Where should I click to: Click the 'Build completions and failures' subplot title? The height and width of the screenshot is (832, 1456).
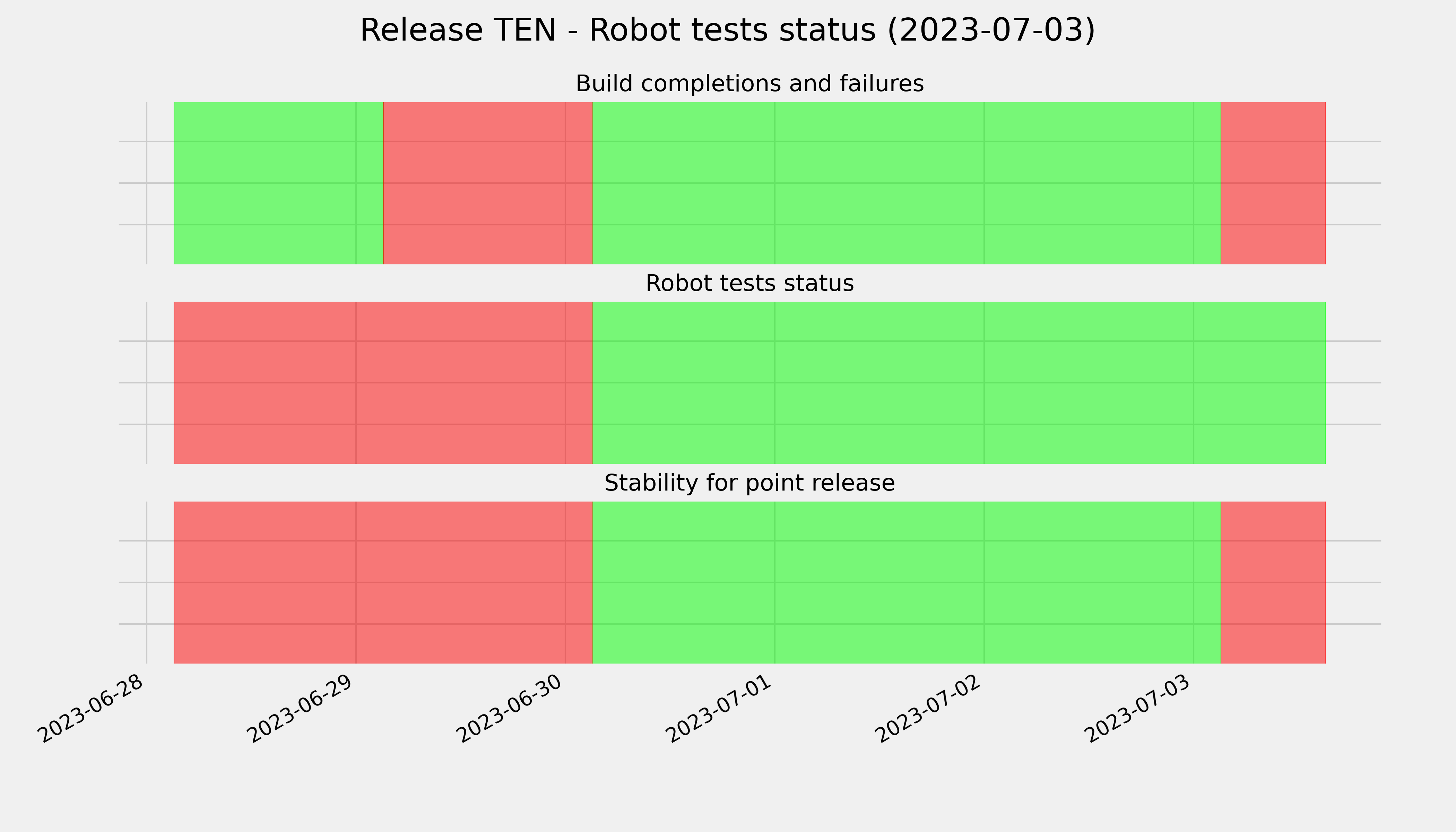pyautogui.click(x=749, y=84)
